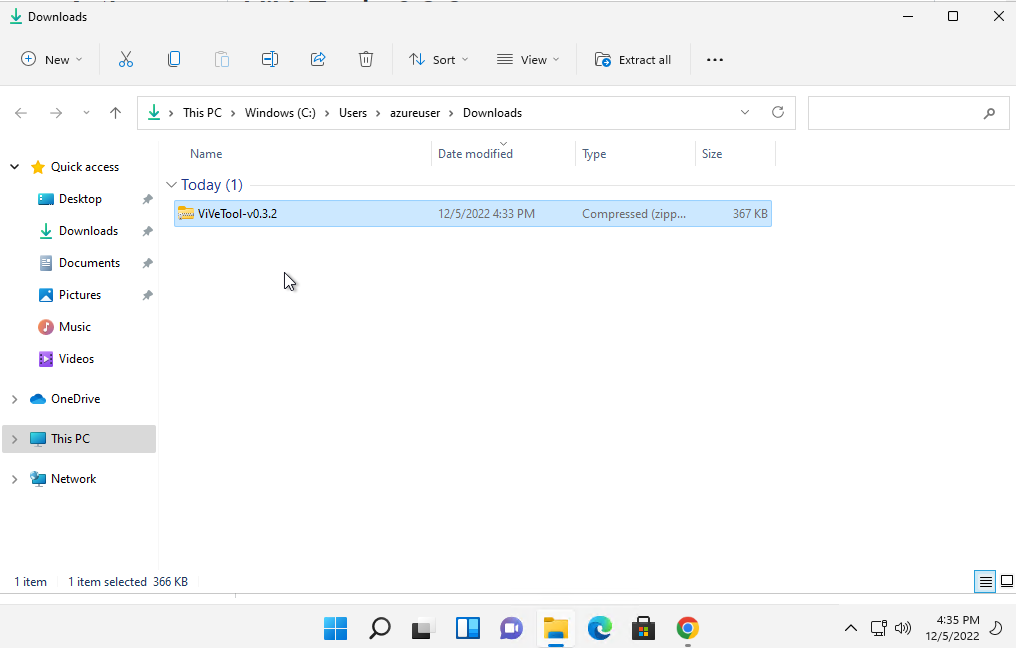Sort by Size column header

tap(711, 154)
